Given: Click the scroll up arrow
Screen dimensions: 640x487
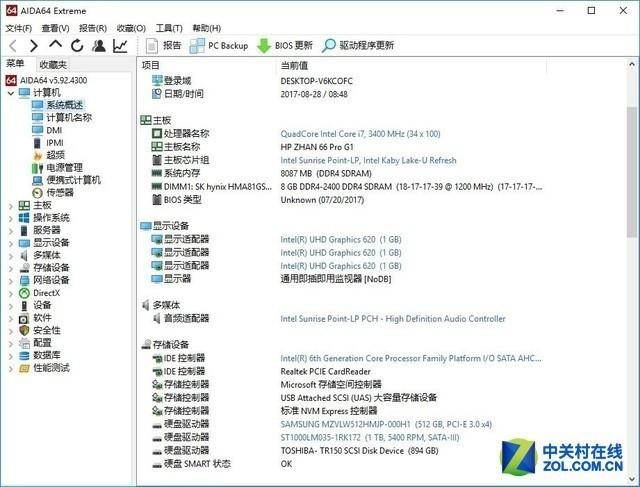Looking at the screenshot, I should 632,64.
